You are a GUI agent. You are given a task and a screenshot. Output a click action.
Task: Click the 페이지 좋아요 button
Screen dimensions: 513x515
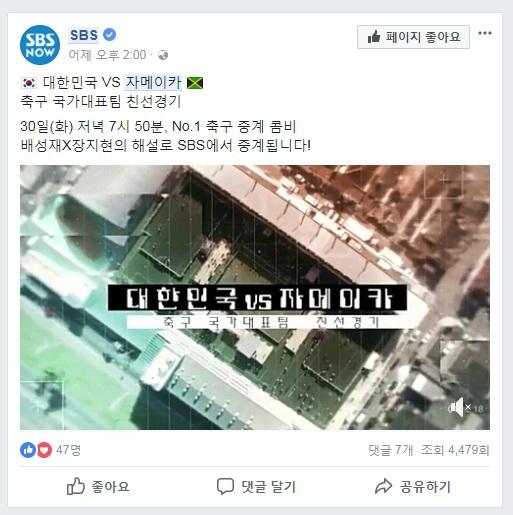[x=413, y=37]
